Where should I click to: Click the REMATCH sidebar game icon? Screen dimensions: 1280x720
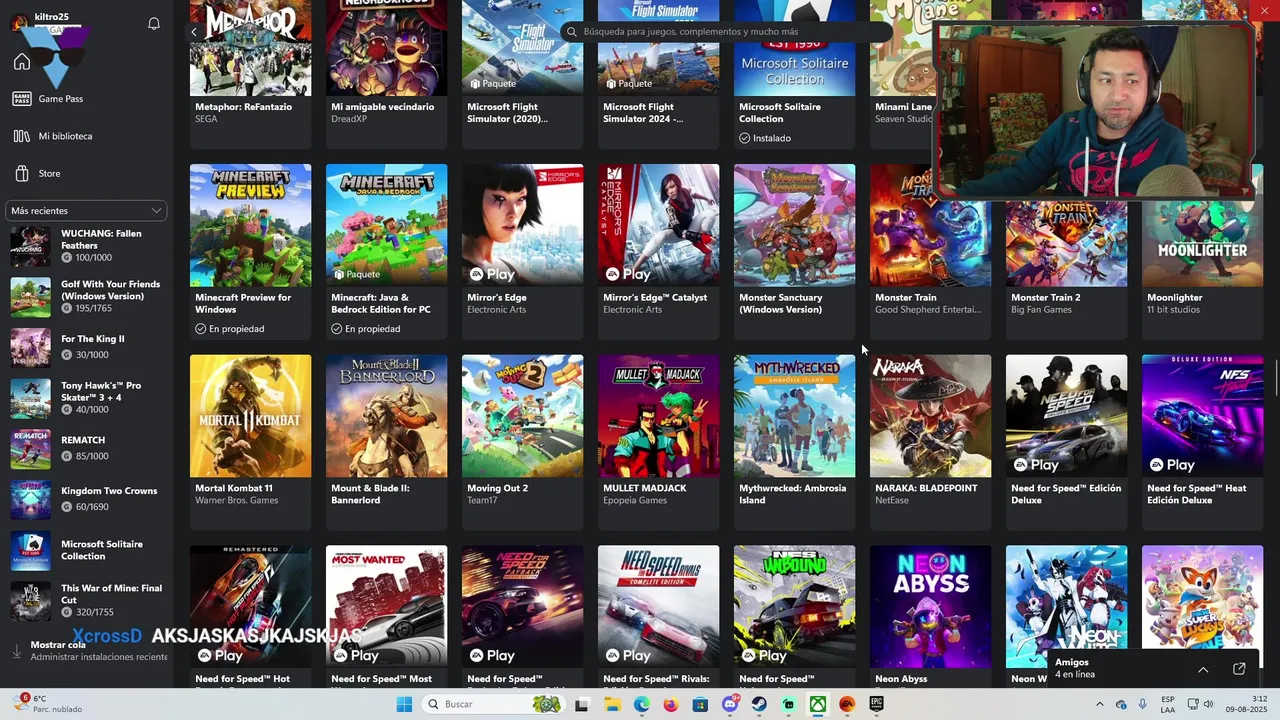30,449
